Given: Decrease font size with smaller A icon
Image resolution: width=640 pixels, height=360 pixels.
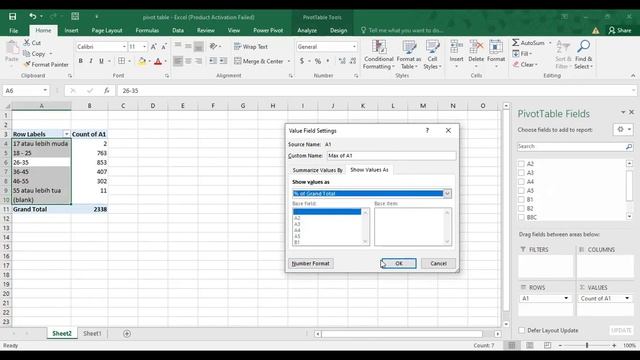Looking at the screenshot, I should pos(164,47).
